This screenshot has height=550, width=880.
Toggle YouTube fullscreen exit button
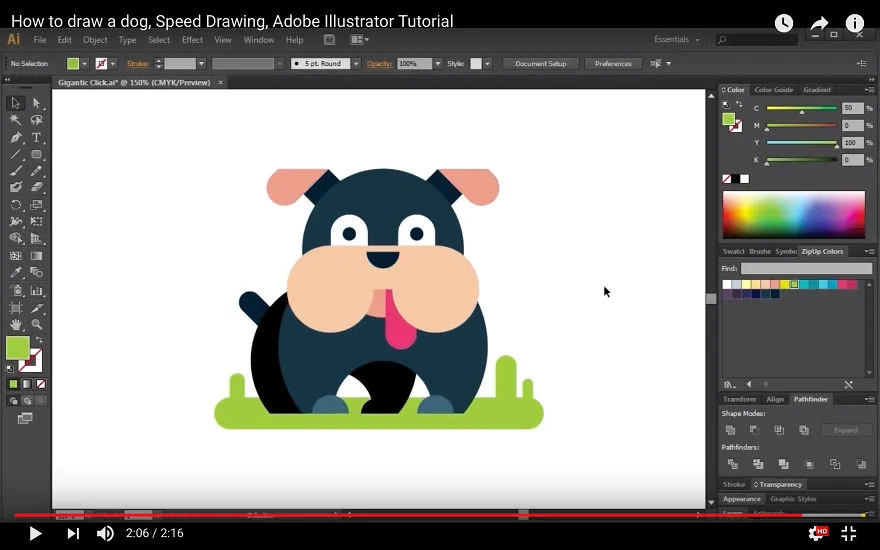pyautogui.click(x=849, y=533)
